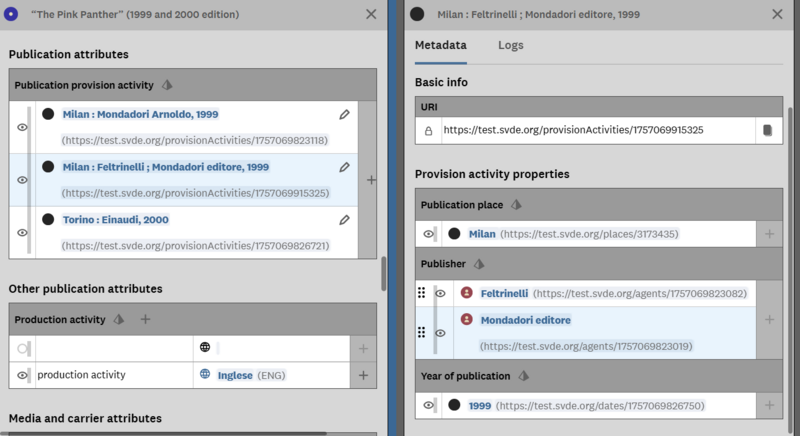Image resolution: width=800 pixels, height=436 pixels.
Task: Click the left panel vertical scrollbar
Action: [384, 274]
